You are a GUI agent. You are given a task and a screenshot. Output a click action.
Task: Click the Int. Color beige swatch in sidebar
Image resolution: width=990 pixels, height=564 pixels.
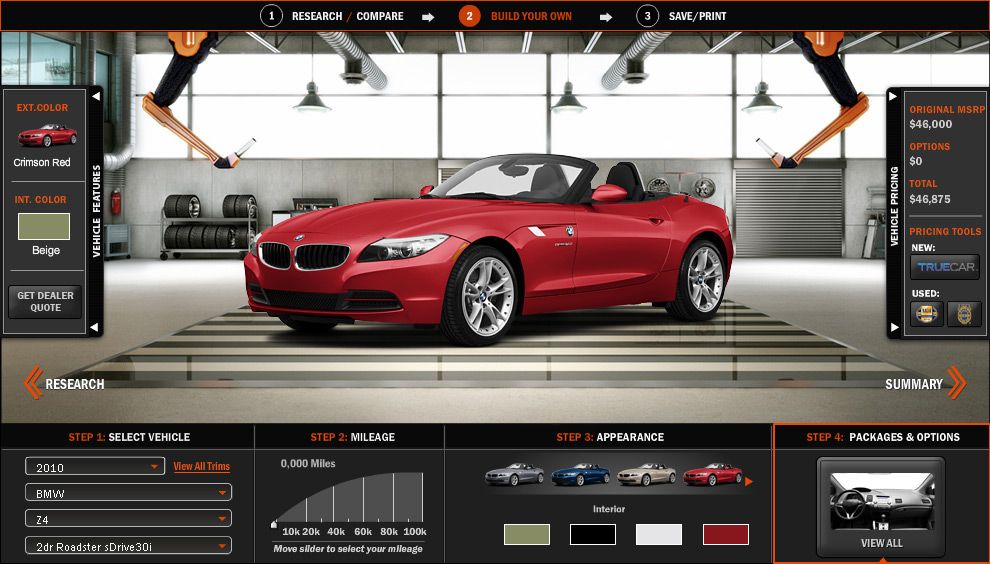(44, 227)
